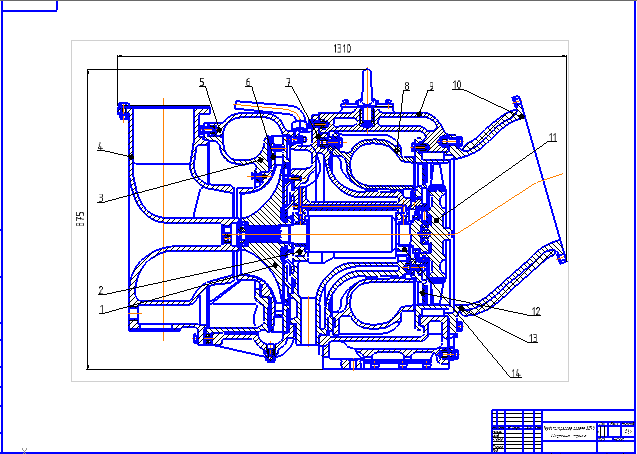Select part callout number 8

click(x=407, y=86)
